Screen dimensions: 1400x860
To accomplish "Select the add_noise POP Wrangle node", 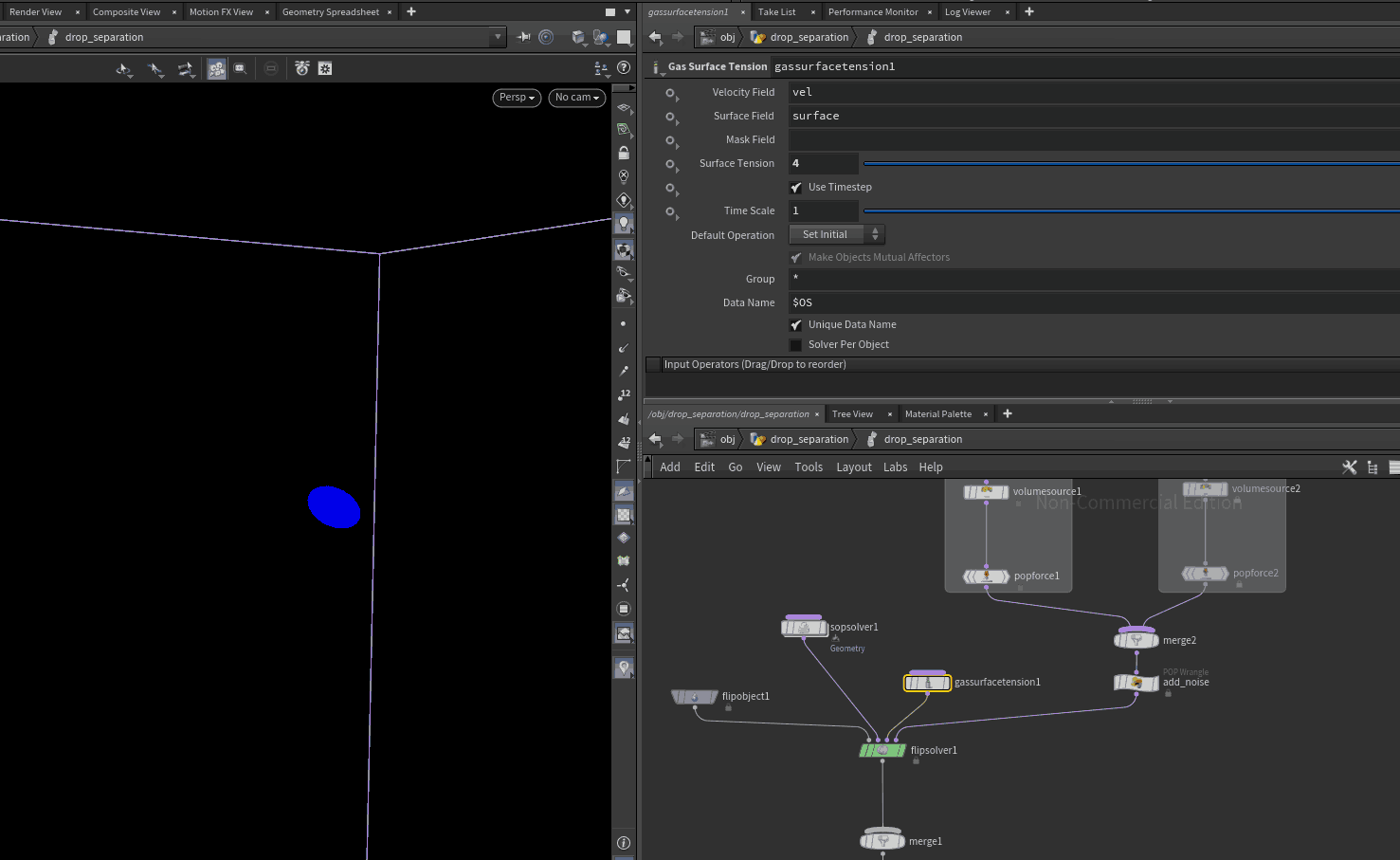I will (1136, 683).
